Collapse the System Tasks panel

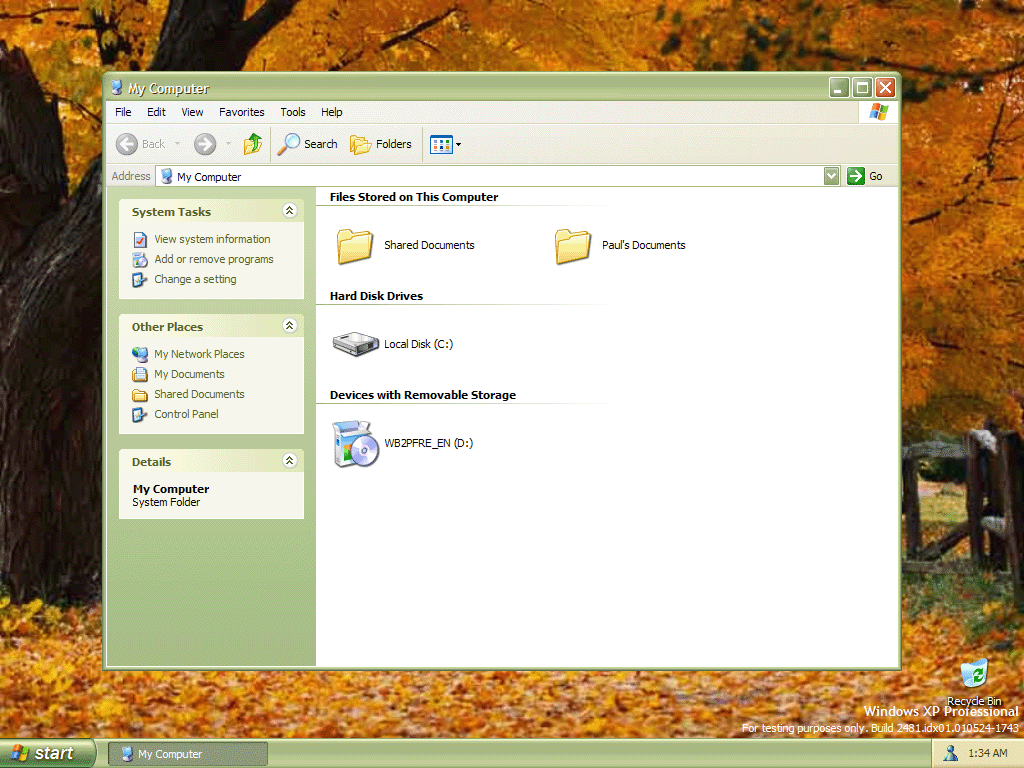click(289, 211)
